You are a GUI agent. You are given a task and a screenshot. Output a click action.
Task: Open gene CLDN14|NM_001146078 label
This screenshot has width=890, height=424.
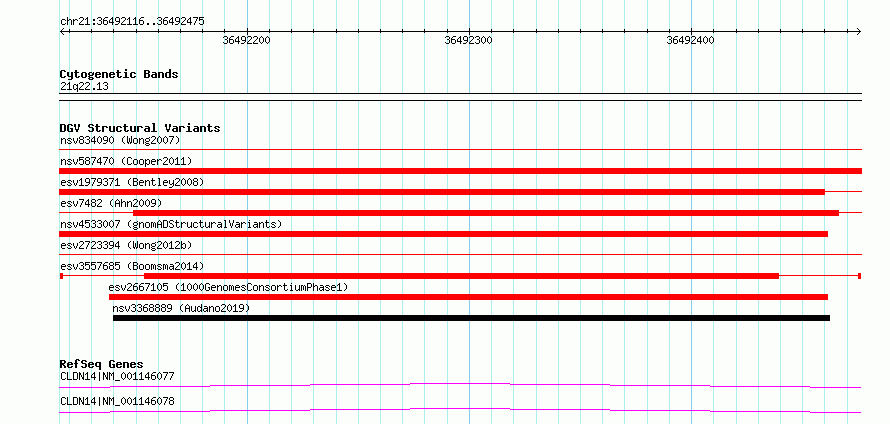click(x=117, y=402)
